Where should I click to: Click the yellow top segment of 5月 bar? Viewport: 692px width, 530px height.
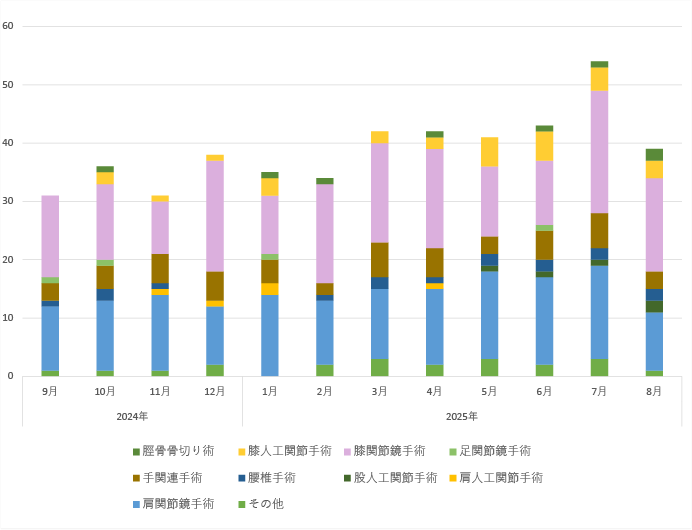point(489,151)
